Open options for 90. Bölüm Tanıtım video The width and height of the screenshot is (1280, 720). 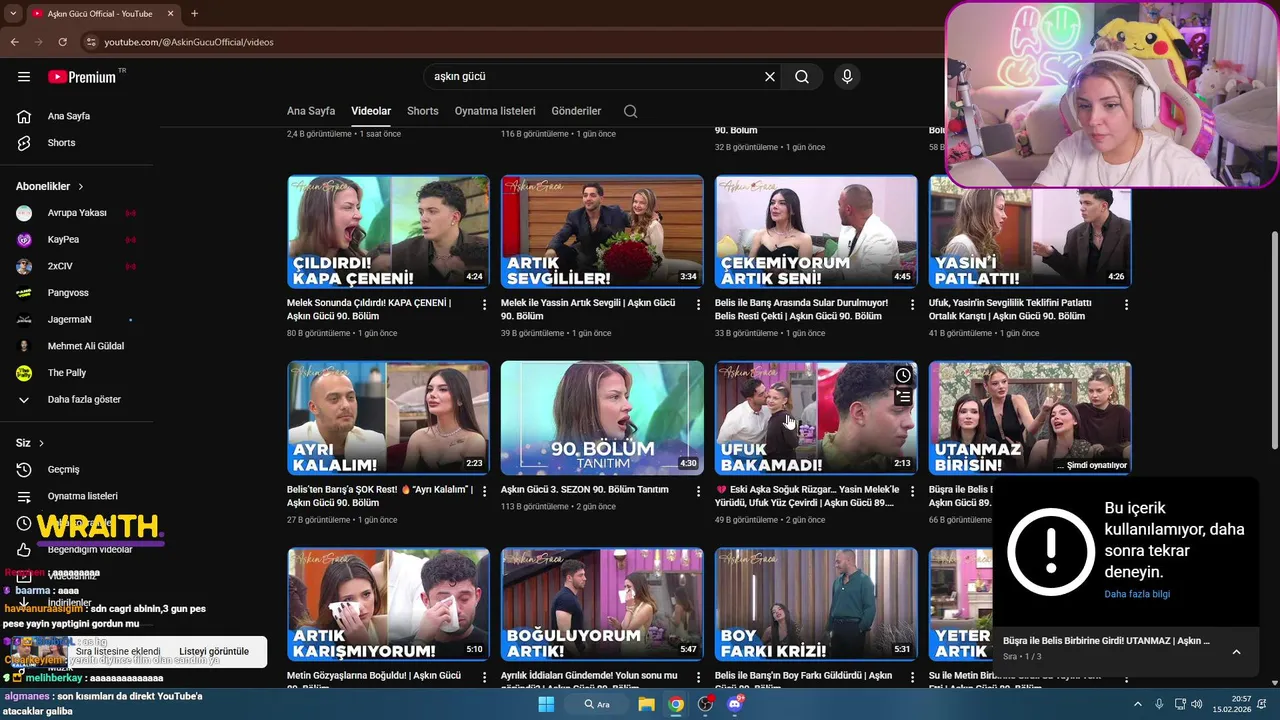click(x=698, y=491)
